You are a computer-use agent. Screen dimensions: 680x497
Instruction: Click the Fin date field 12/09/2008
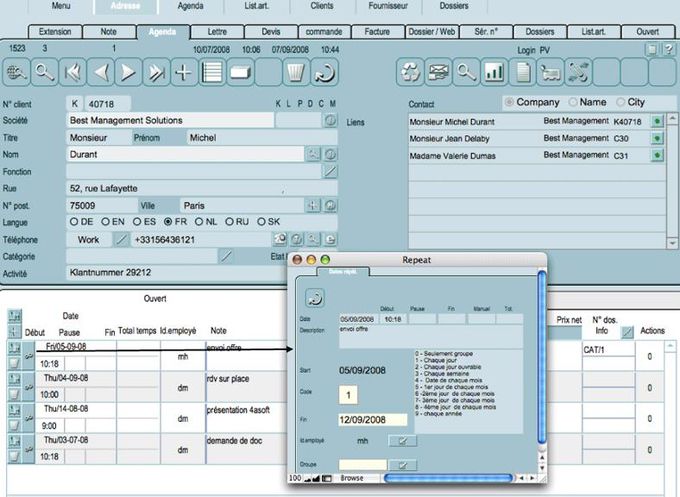click(373, 420)
